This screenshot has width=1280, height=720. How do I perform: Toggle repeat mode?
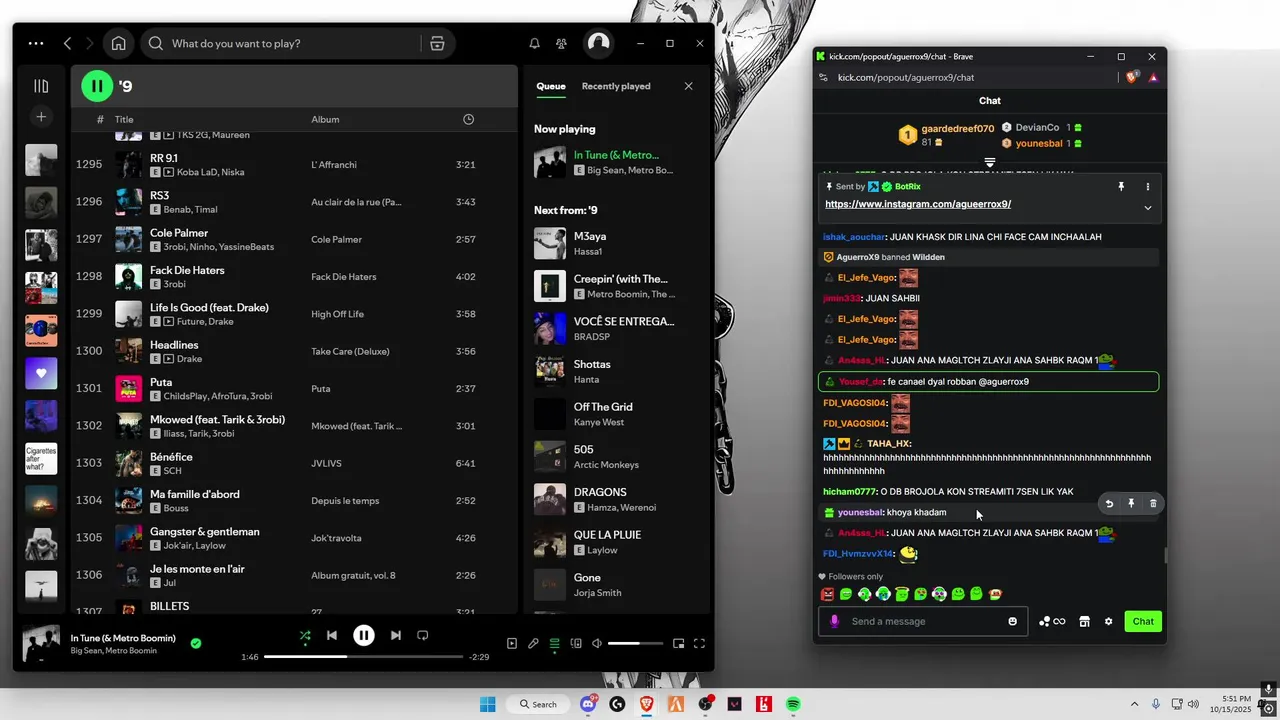point(422,635)
